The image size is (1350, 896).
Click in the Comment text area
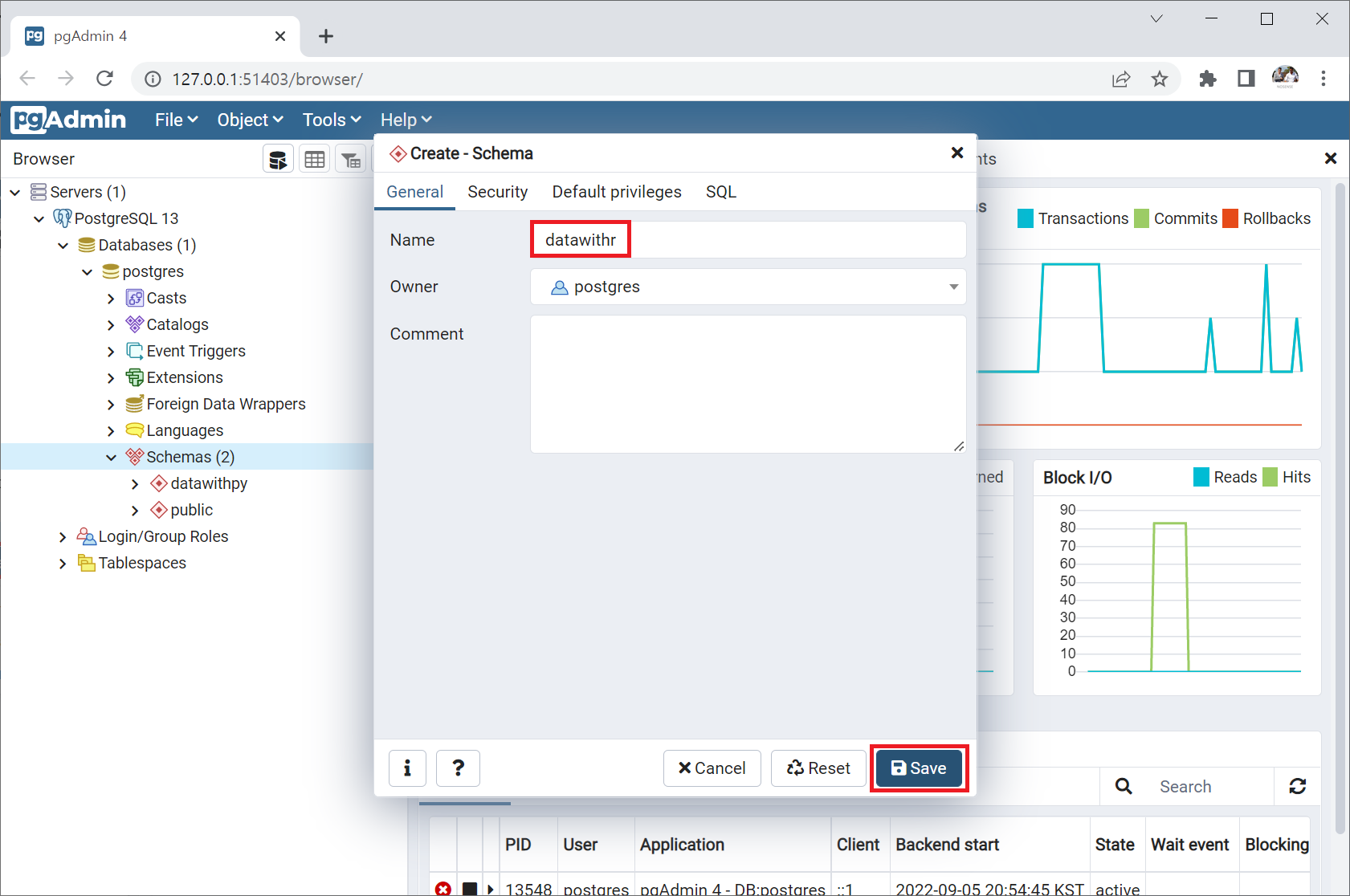(748, 384)
